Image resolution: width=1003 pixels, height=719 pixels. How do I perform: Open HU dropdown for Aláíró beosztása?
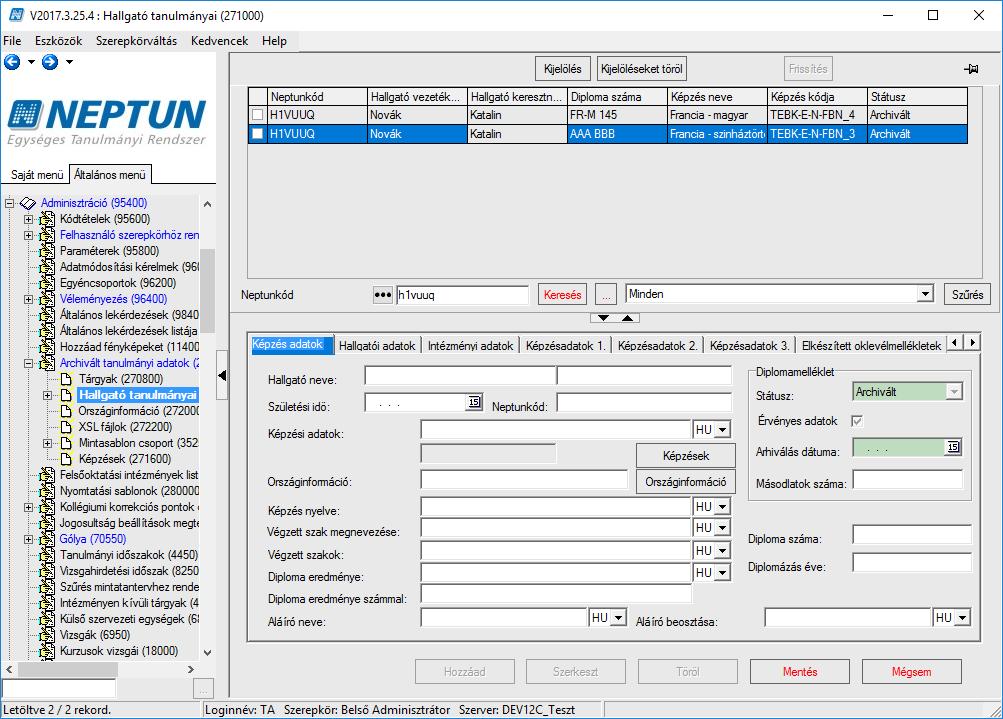[x=963, y=618]
